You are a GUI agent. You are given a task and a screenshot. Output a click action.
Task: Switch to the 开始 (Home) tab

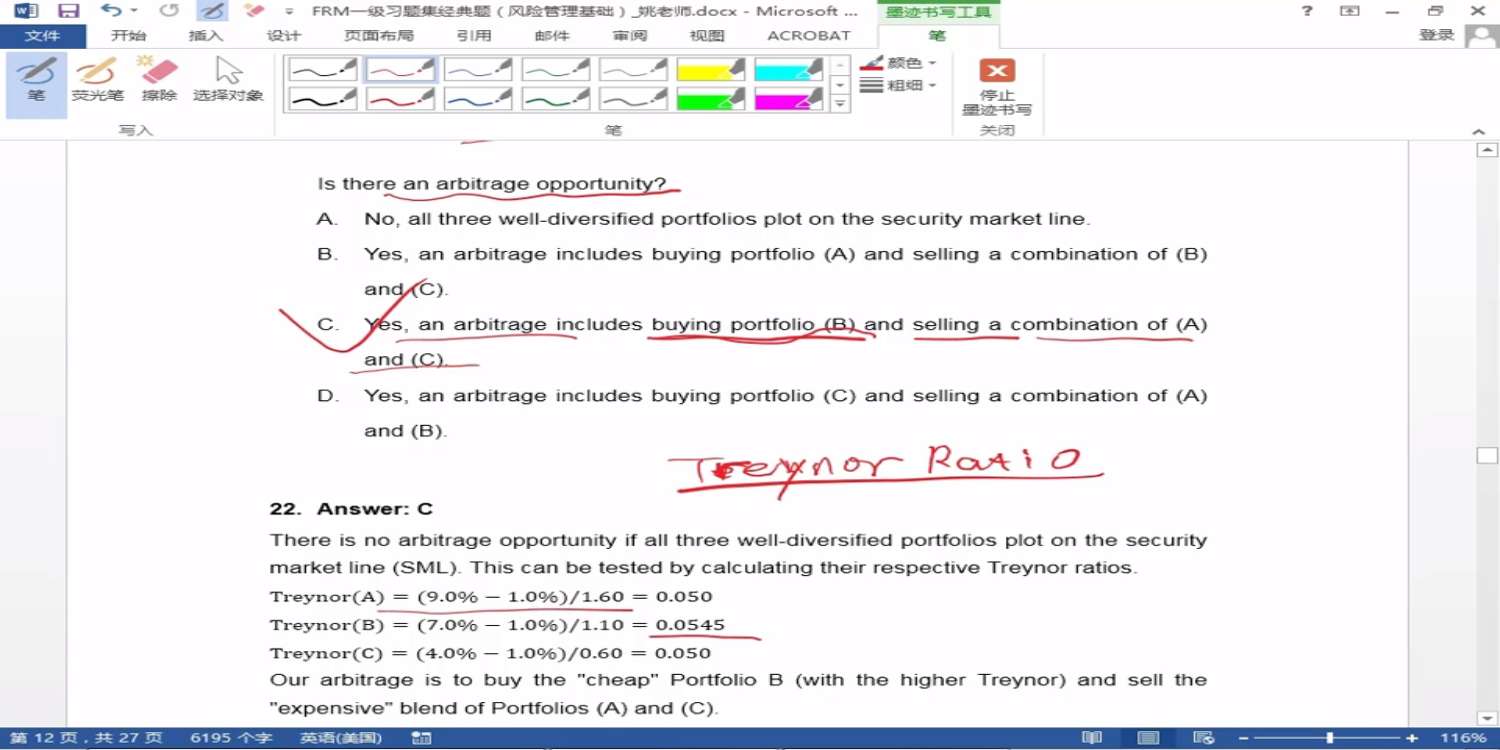[128, 36]
